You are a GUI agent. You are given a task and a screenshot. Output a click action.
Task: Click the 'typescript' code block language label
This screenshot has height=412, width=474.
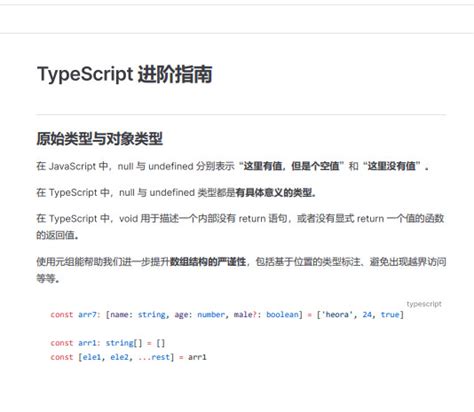424,304
